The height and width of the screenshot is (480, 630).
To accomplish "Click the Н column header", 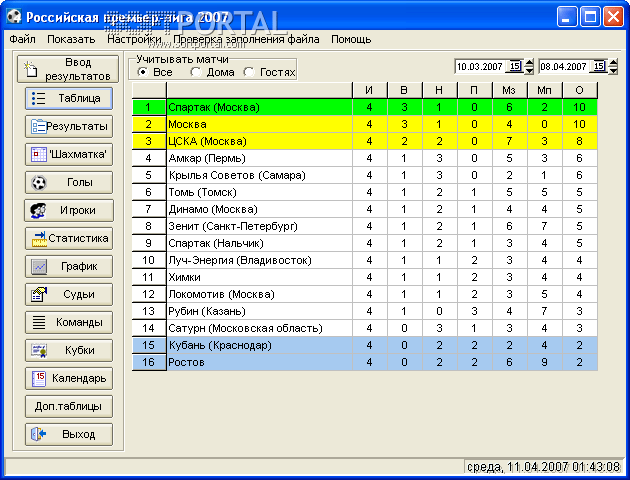I will coord(440,90).
